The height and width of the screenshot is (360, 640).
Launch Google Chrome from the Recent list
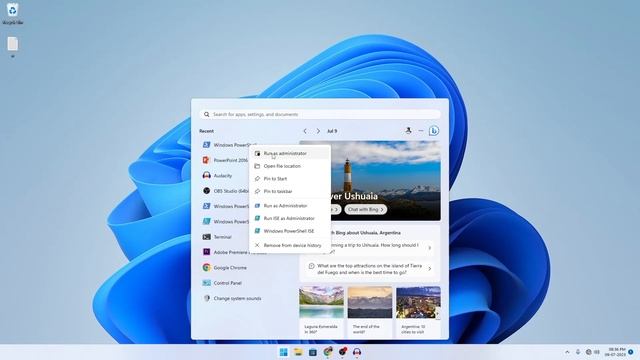click(x=224, y=268)
